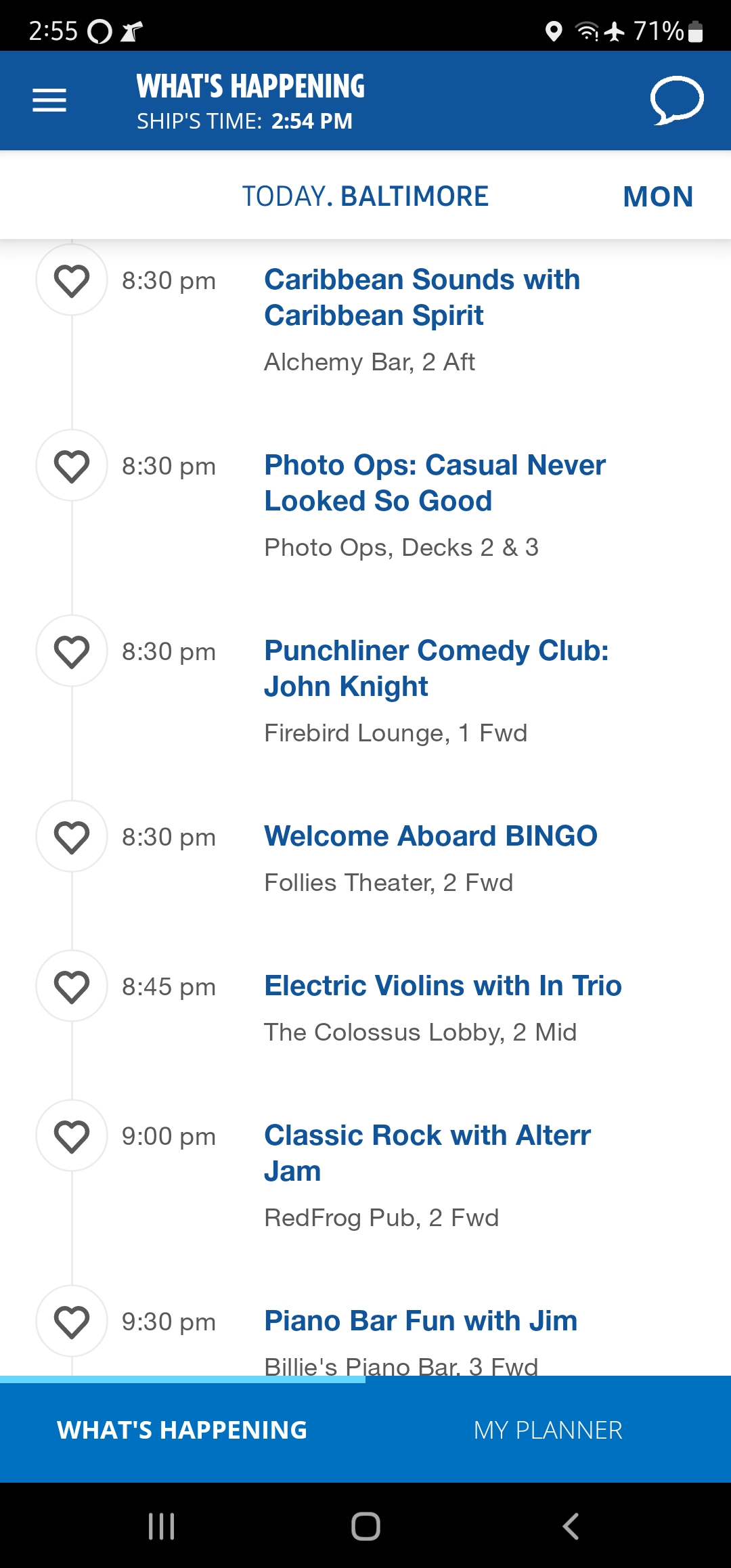731x1568 pixels.
Task: Tap heart icon for Piano Bar Fun with Jim
Action: coord(72,1321)
